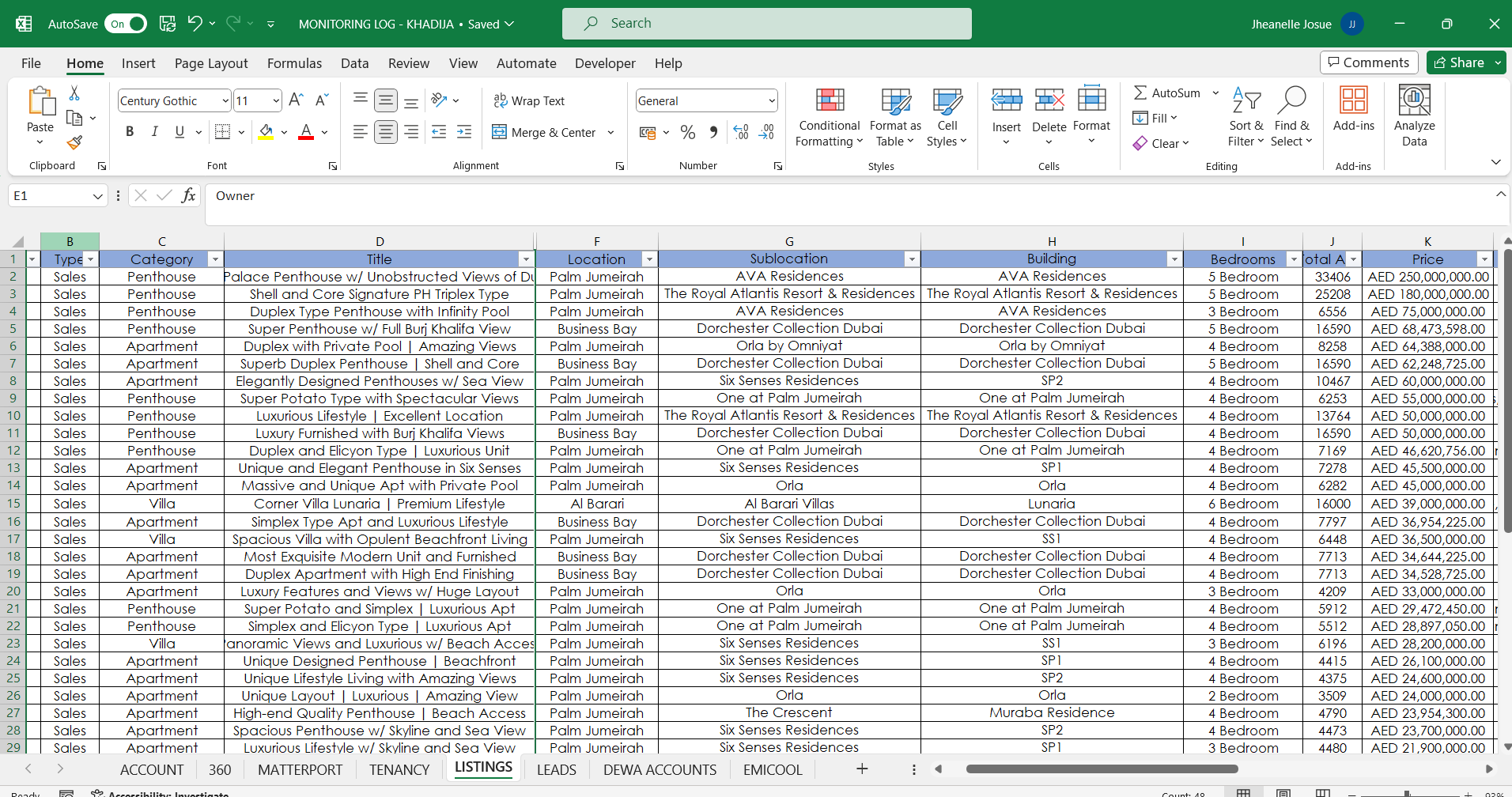The height and width of the screenshot is (797, 1512).
Task: Open Borders dropdown arrow
Action: [x=241, y=132]
